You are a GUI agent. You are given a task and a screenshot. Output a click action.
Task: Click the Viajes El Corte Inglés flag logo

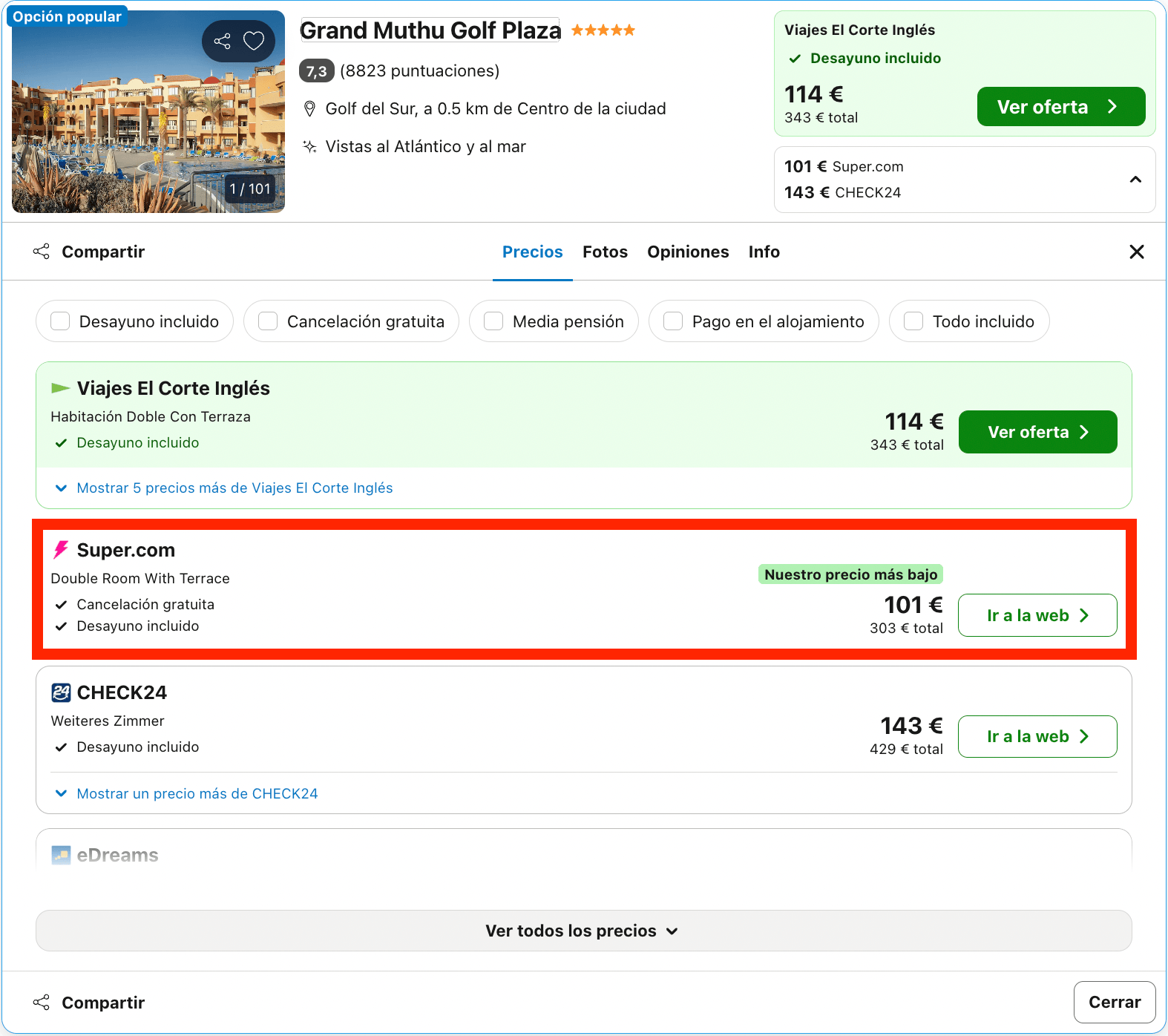coord(60,388)
